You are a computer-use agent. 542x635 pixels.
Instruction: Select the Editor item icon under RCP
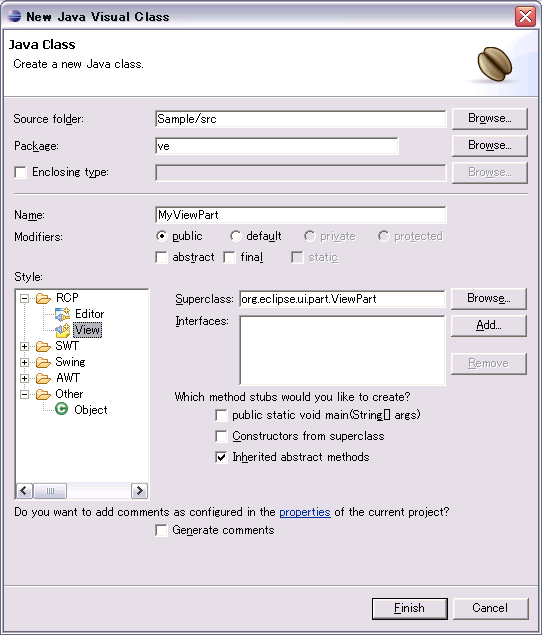(62, 314)
